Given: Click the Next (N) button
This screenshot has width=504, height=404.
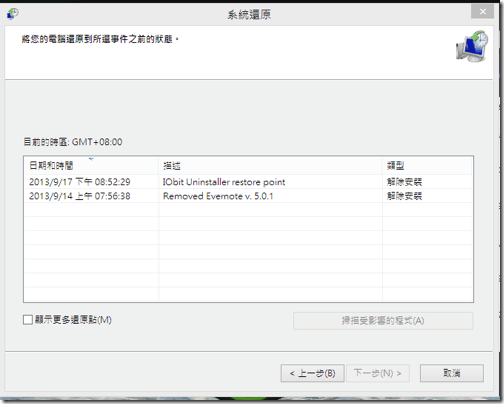Looking at the screenshot, I should 378,373.
